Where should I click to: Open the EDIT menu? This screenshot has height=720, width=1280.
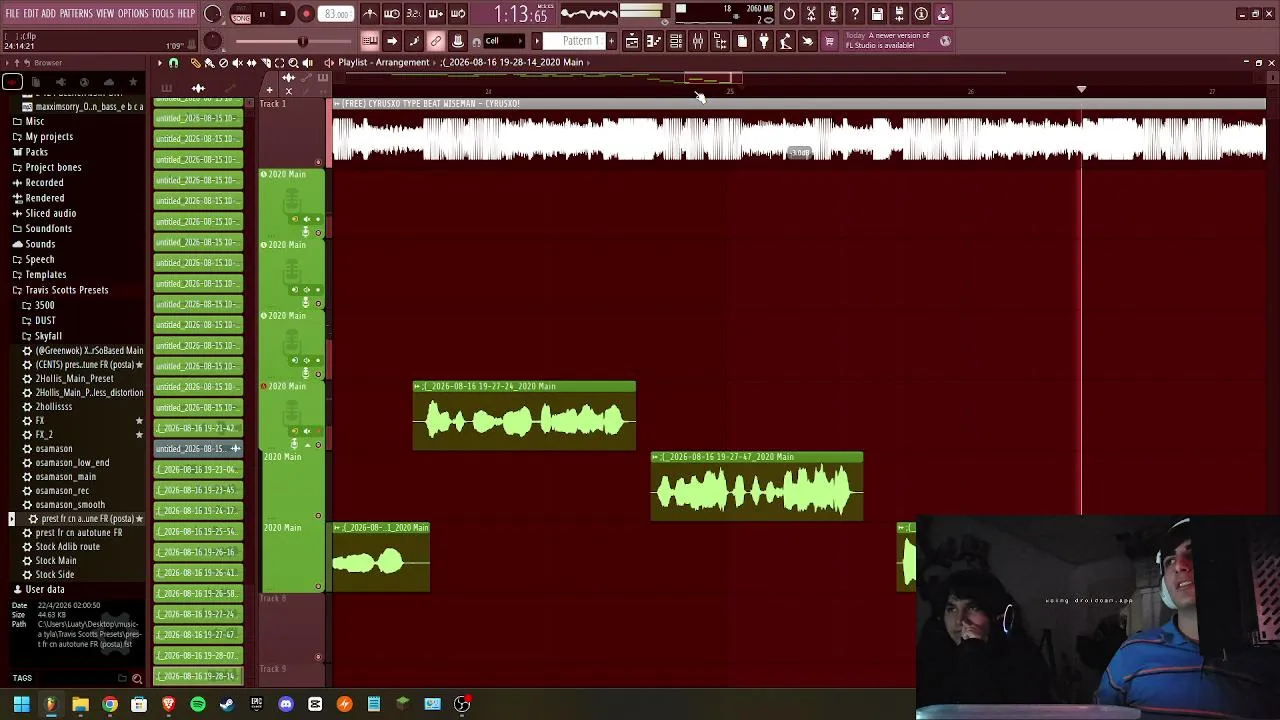pyautogui.click(x=31, y=14)
